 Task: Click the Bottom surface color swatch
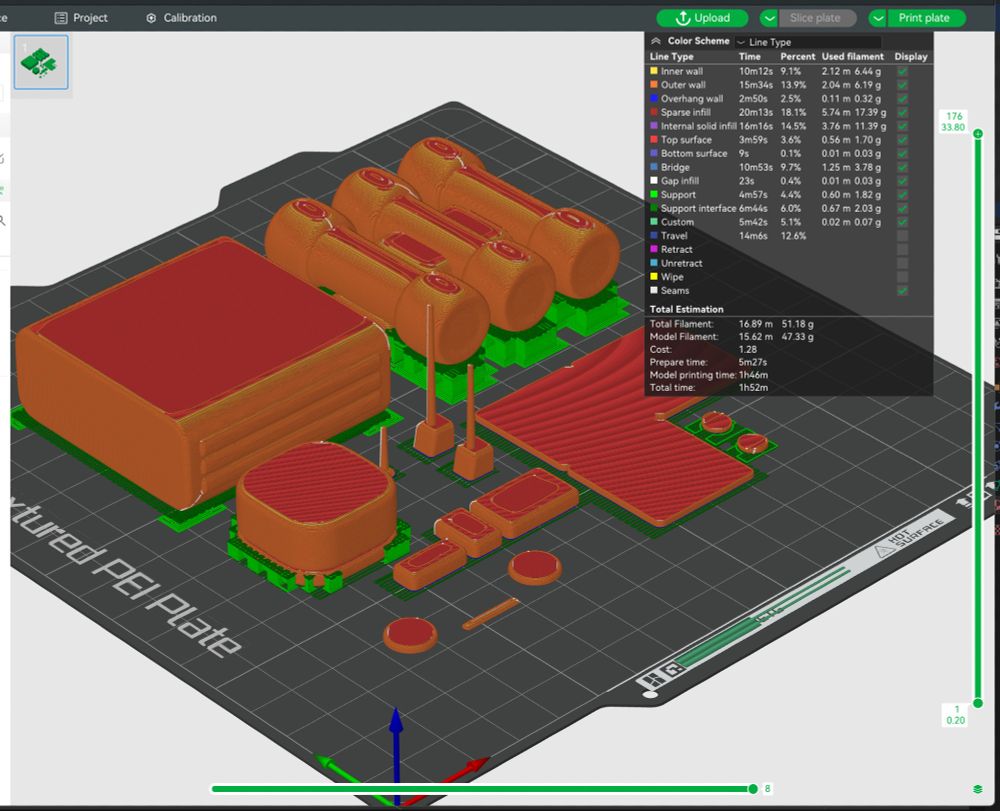(x=654, y=153)
